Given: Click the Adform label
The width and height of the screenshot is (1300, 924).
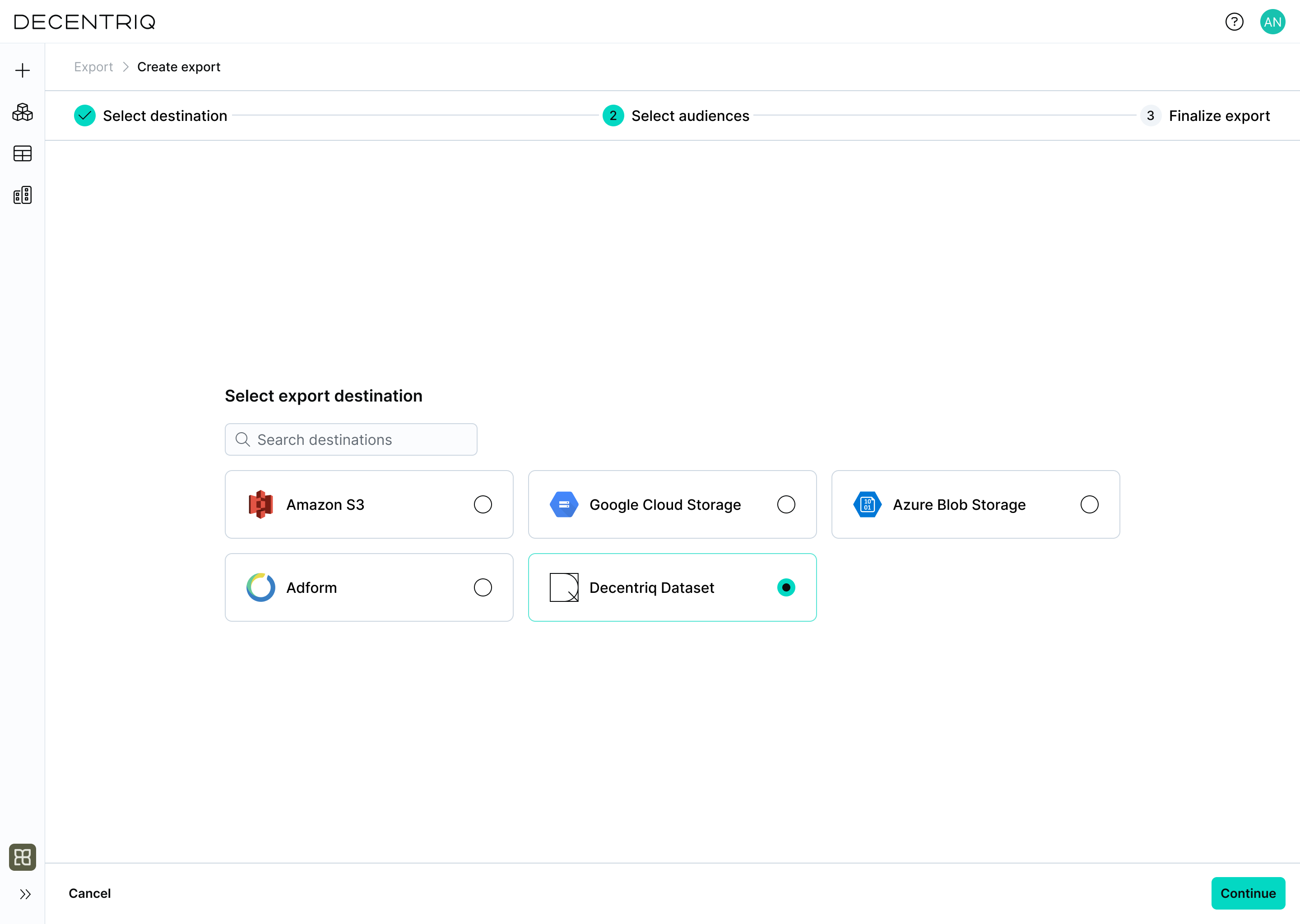Looking at the screenshot, I should (311, 588).
